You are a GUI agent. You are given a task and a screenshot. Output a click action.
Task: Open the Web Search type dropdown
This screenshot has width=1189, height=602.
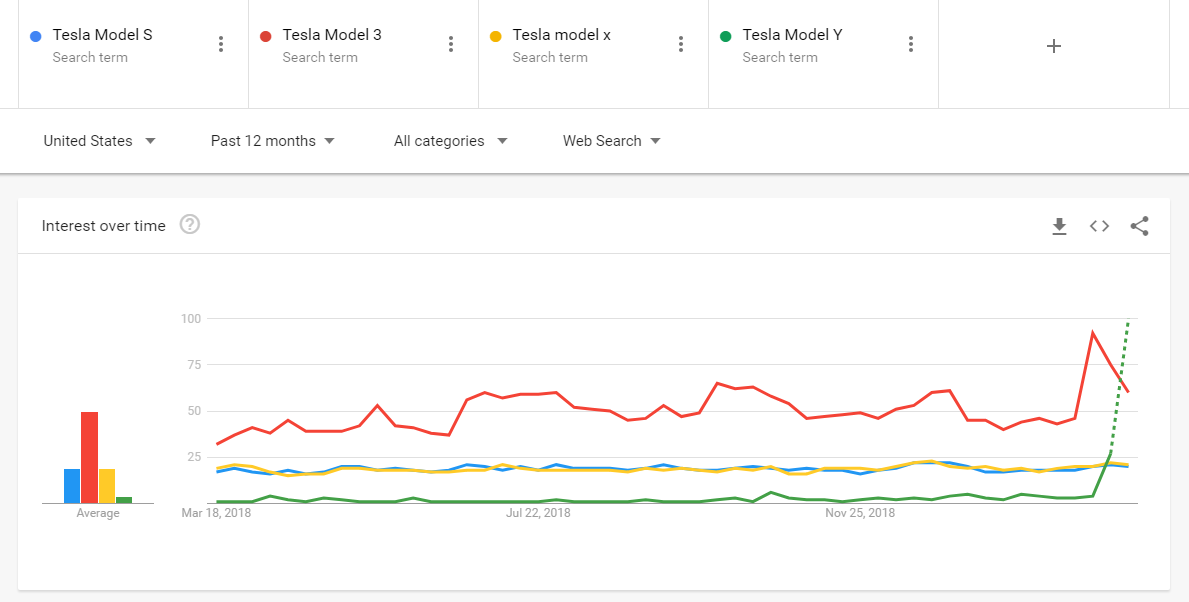(611, 141)
